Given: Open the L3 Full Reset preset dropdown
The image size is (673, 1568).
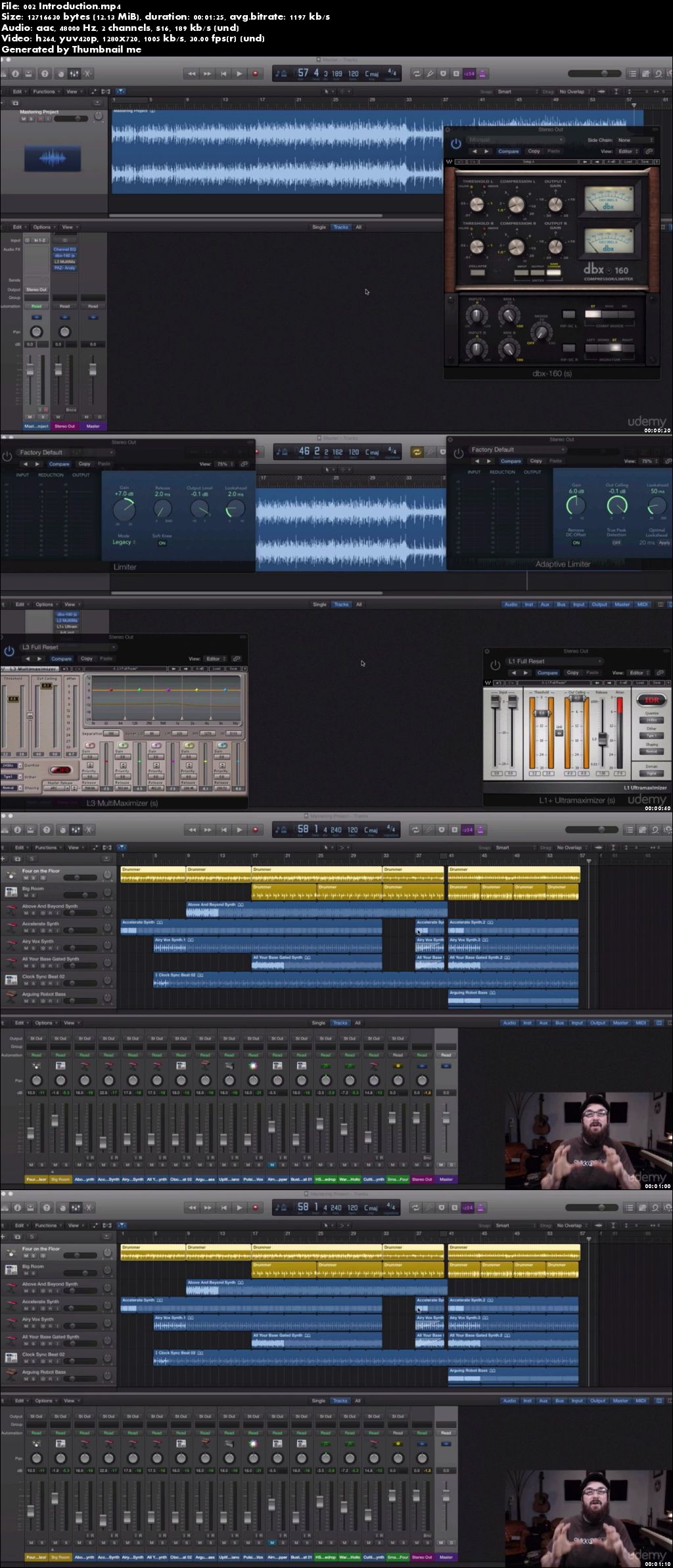Looking at the screenshot, I should (x=67, y=647).
